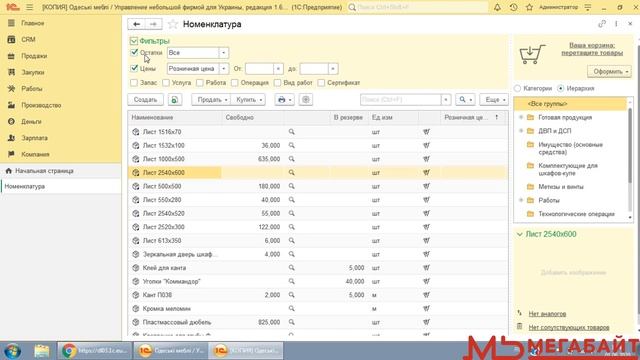Click item icon of Кромка меламин
The height and width of the screenshot is (360, 640).
coord(136,309)
